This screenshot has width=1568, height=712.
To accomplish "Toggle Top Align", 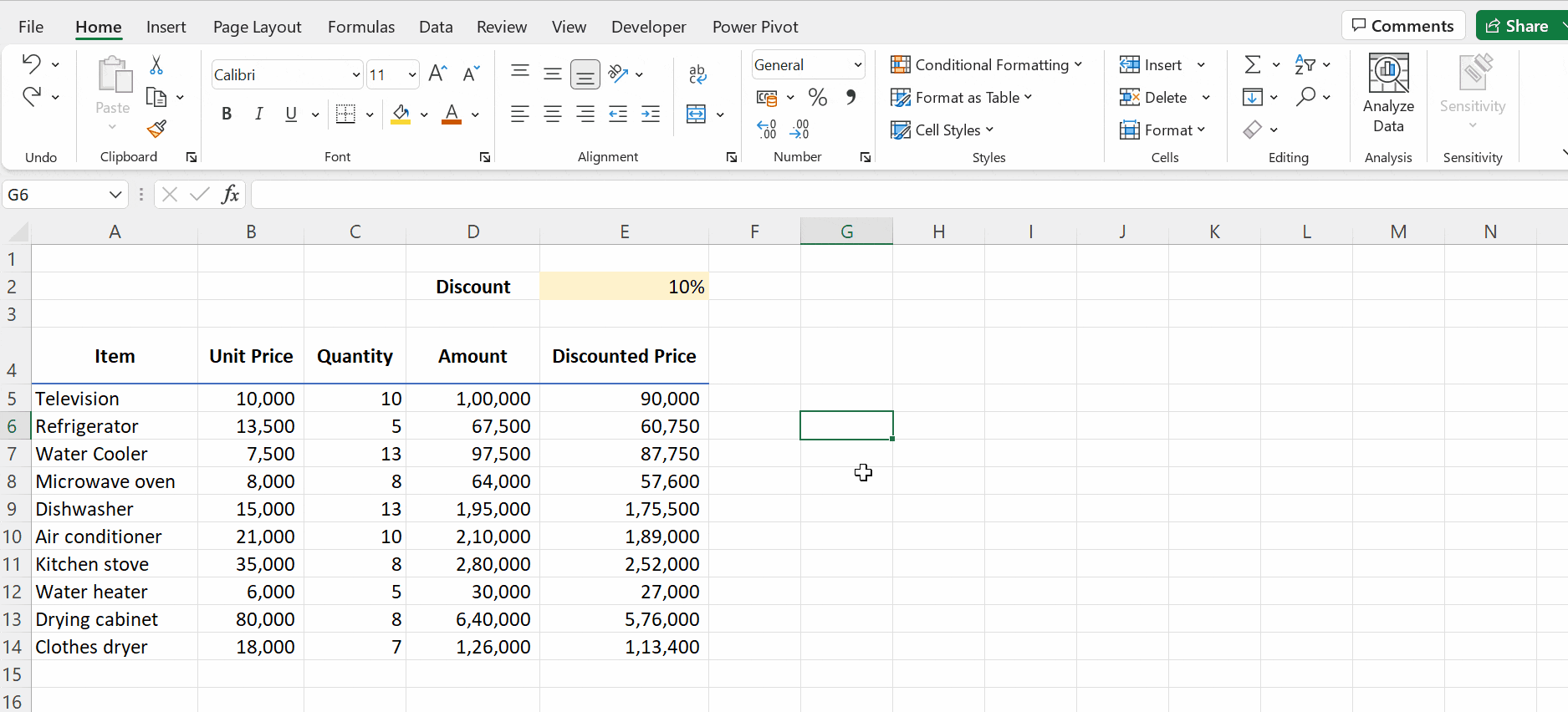I will [x=519, y=74].
